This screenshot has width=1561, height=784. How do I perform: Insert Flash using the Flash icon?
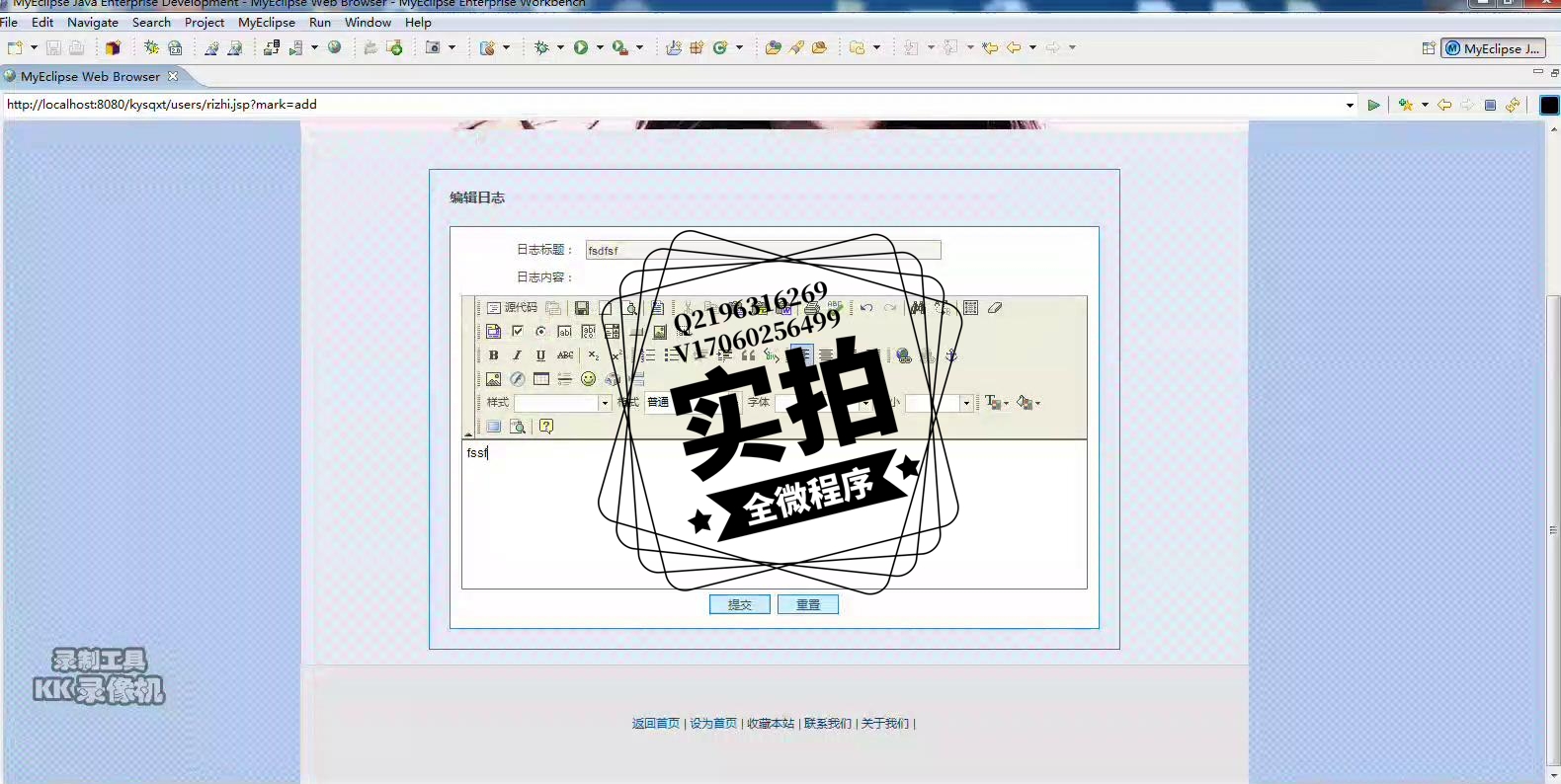pyautogui.click(x=517, y=379)
